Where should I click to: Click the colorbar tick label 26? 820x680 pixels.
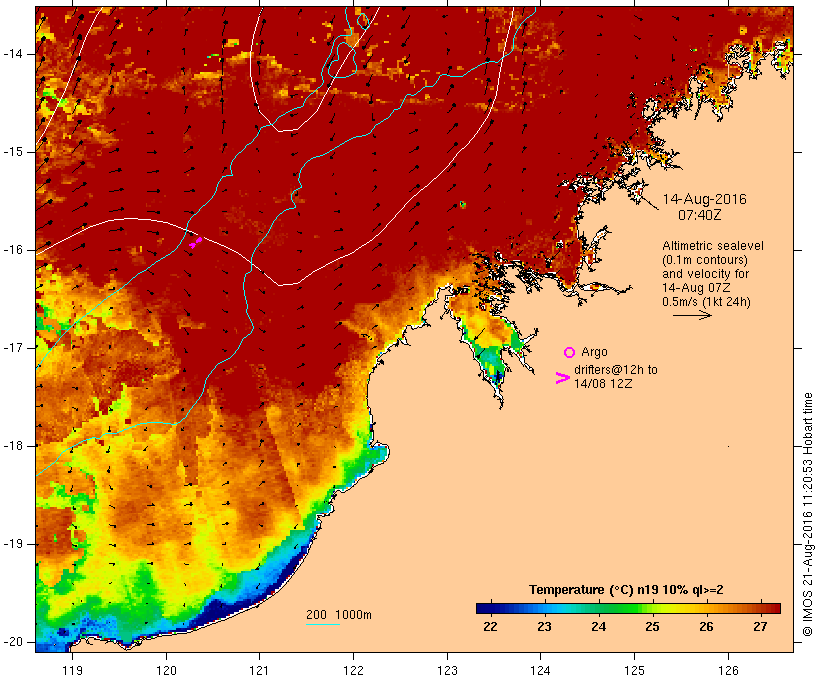click(x=707, y=627)
